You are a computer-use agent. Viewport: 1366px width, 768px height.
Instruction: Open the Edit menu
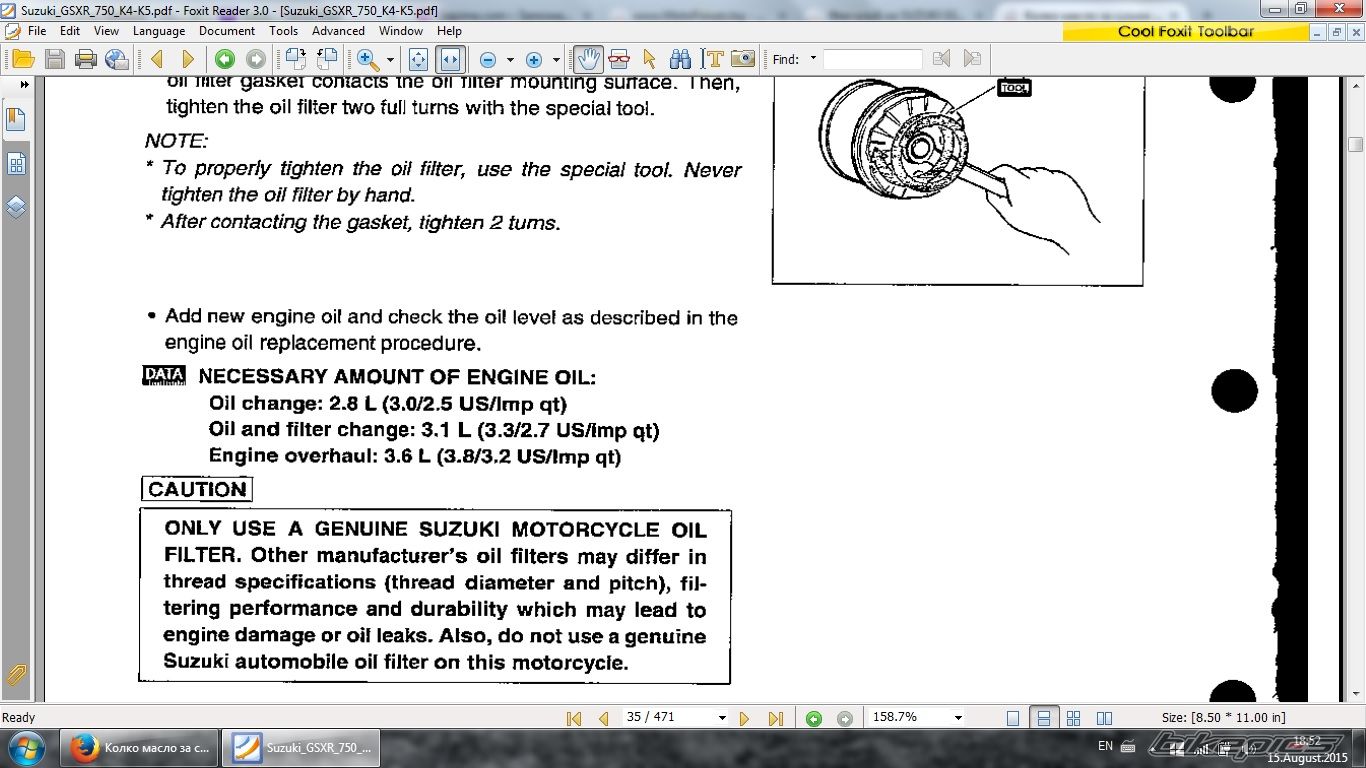69,31
